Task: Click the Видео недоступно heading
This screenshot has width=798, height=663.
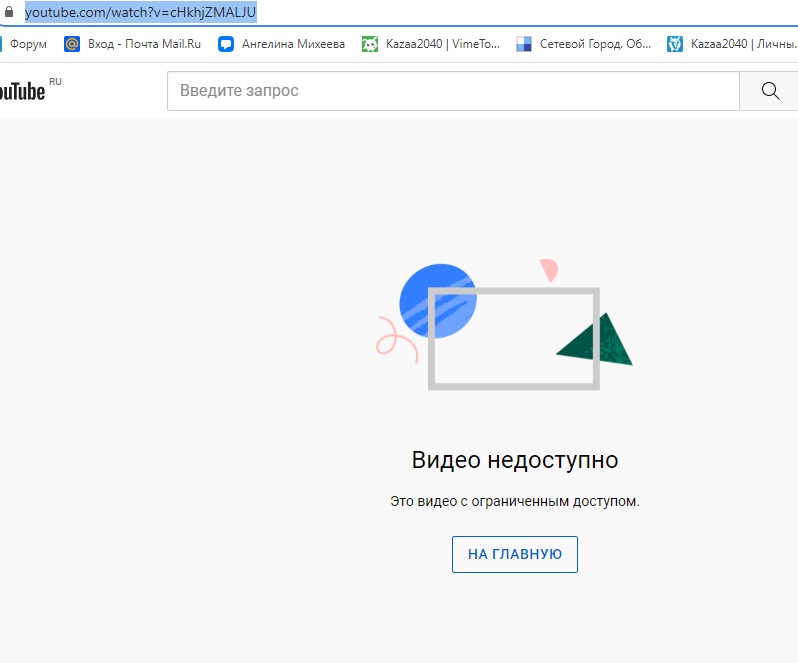Action: (514, 460)
